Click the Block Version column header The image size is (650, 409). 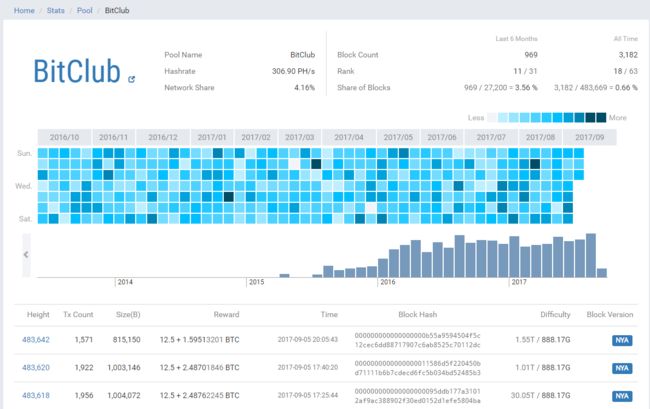pyautogui.click(x=610, y=315)
